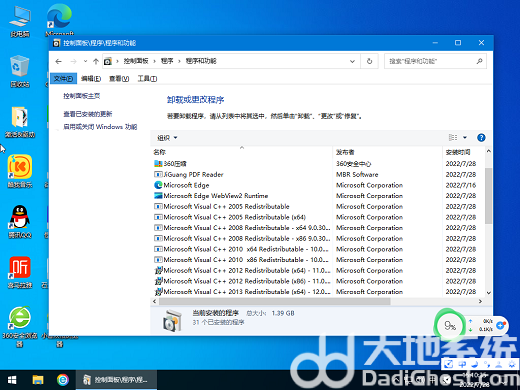Open Windows Start menu

pyautogui.click(x=12, y=380)
